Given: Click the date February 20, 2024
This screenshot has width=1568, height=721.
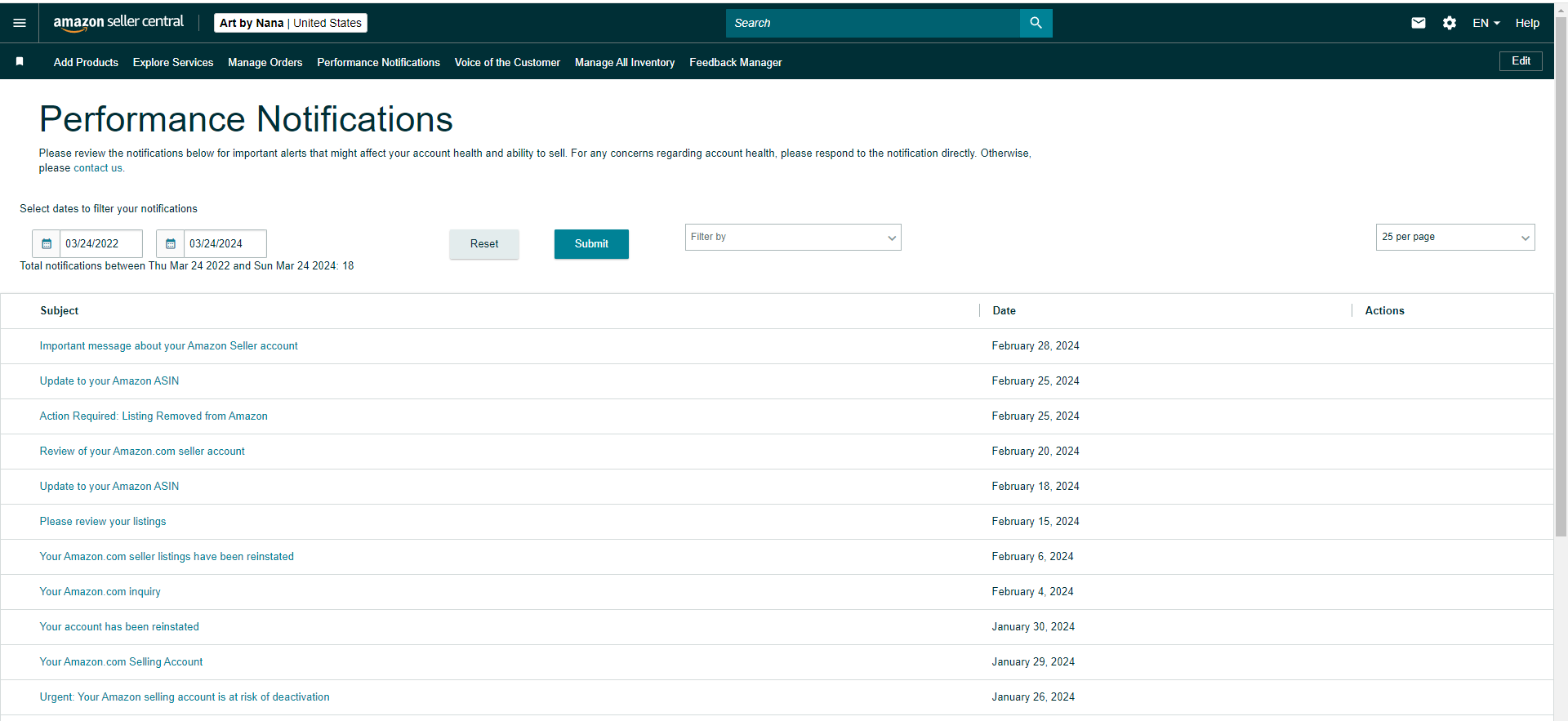Looking at the screenshot, I should tap(1036, 452).
